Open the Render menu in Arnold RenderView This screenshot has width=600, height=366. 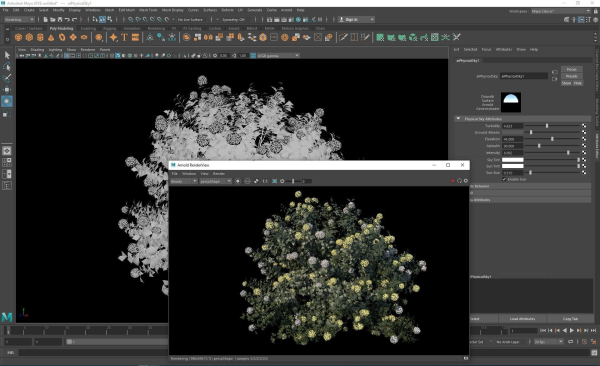pyautogui.click(x=219, y=173)
